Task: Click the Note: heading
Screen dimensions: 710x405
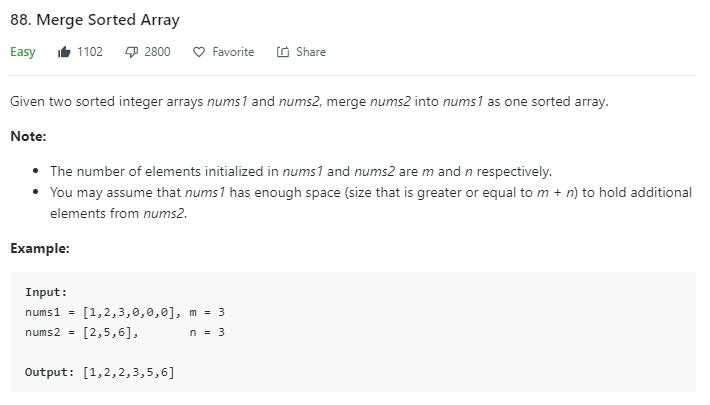Action: coord(28,136)
